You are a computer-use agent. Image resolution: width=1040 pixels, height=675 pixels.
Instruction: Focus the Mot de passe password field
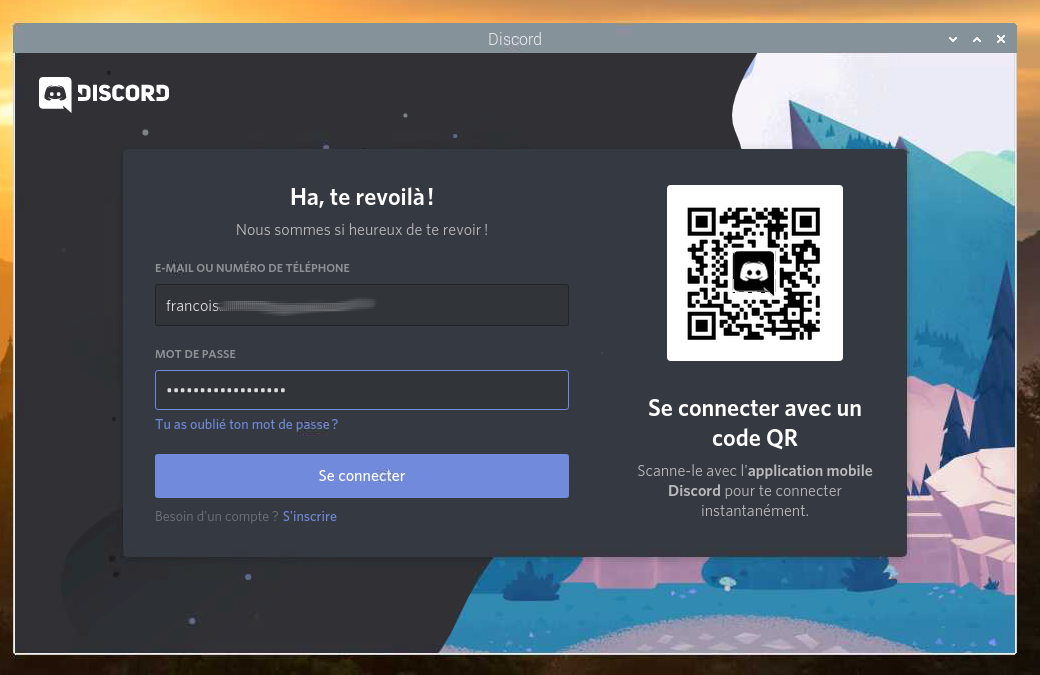point(361,390)
